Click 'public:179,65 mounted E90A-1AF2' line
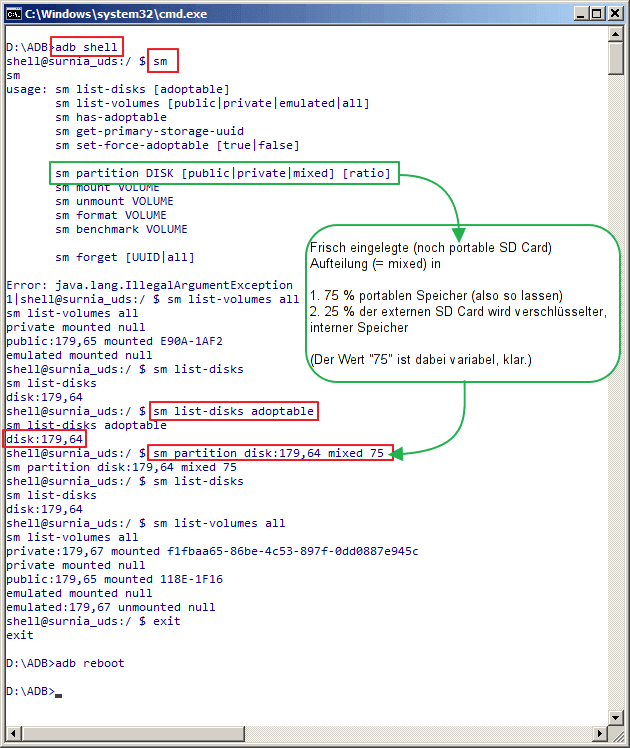 click(114, 342)
